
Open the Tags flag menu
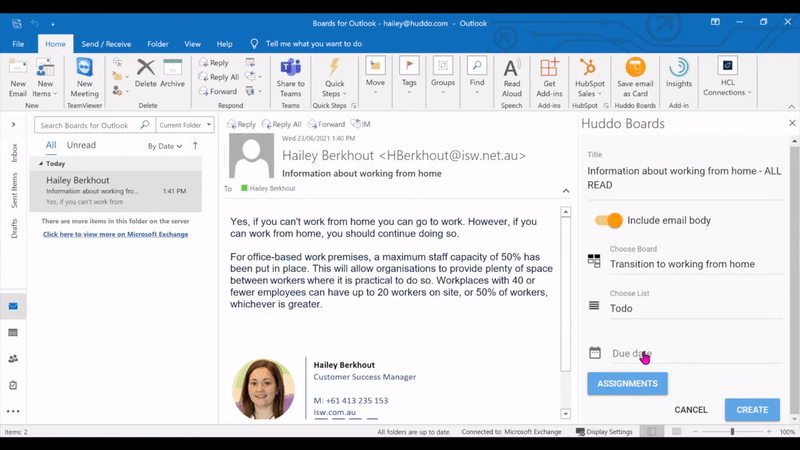(x=409, y=77)
